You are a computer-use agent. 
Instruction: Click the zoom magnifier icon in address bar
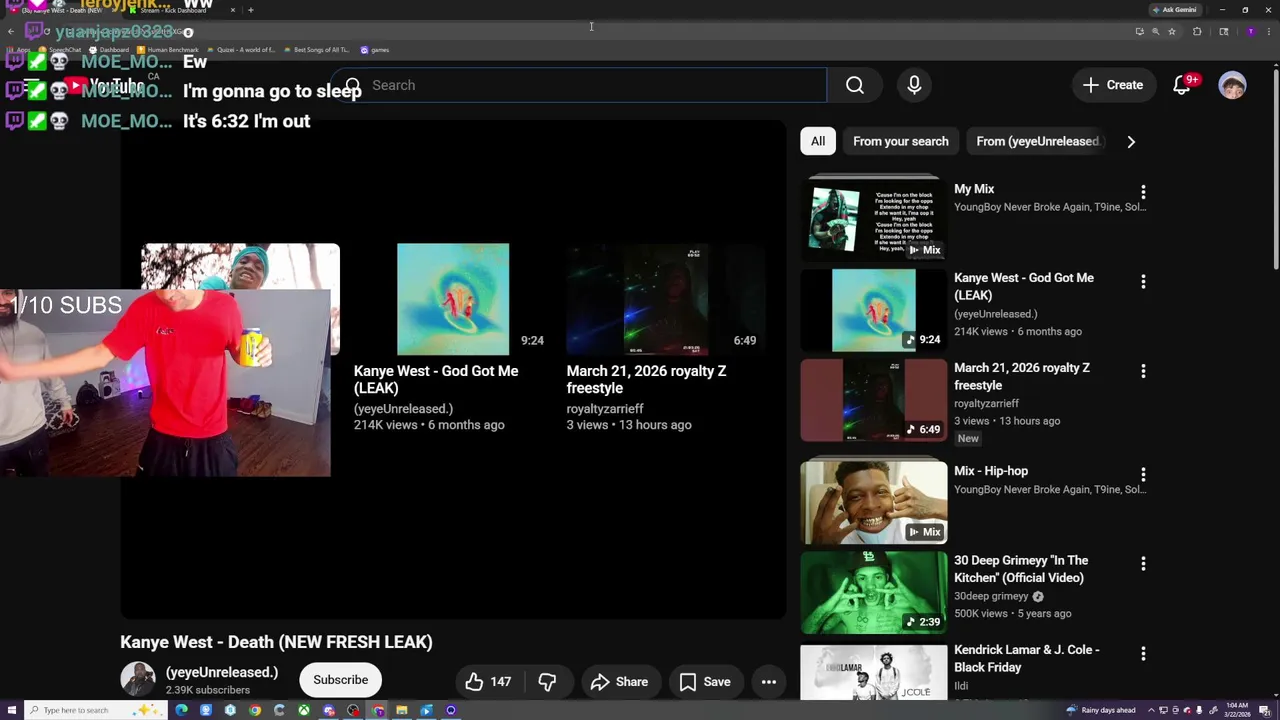pos(1155,32)
